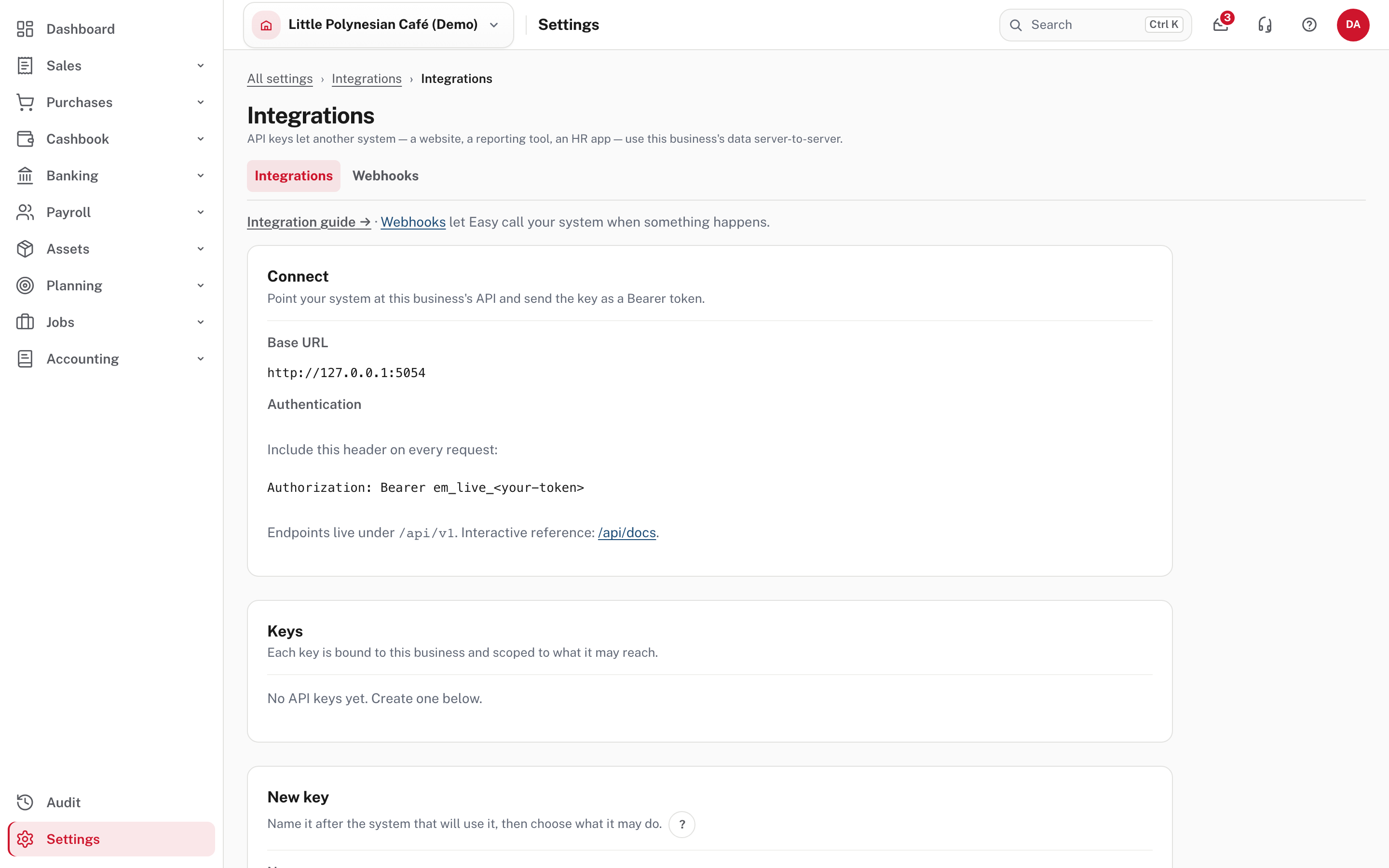
Task: Click the Jobs briefcase icon
Action: pyautogui.click(x=25, y=322)
